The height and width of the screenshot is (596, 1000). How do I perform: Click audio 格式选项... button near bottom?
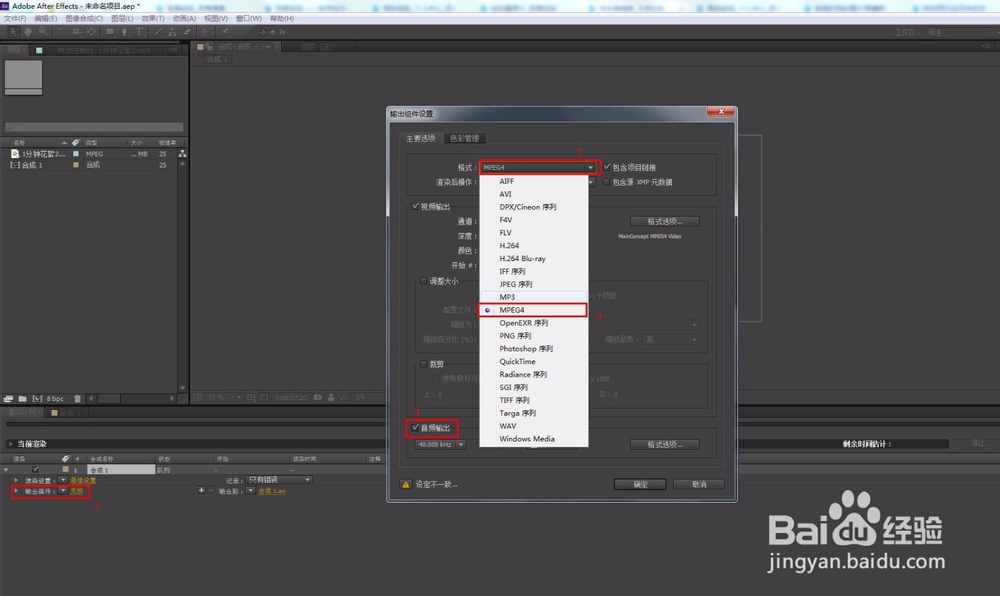coord(665,444)
